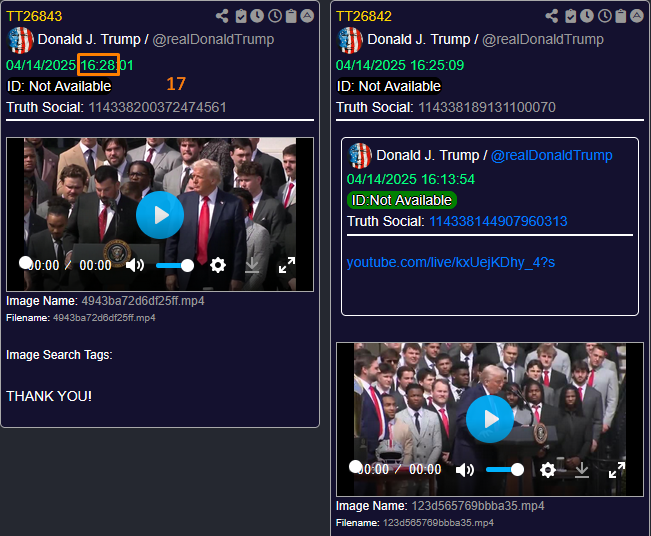Click the share icon on card TT26843
Image resolution: width=651 pixels, height=536 pixels.
(x=222, y=16)
